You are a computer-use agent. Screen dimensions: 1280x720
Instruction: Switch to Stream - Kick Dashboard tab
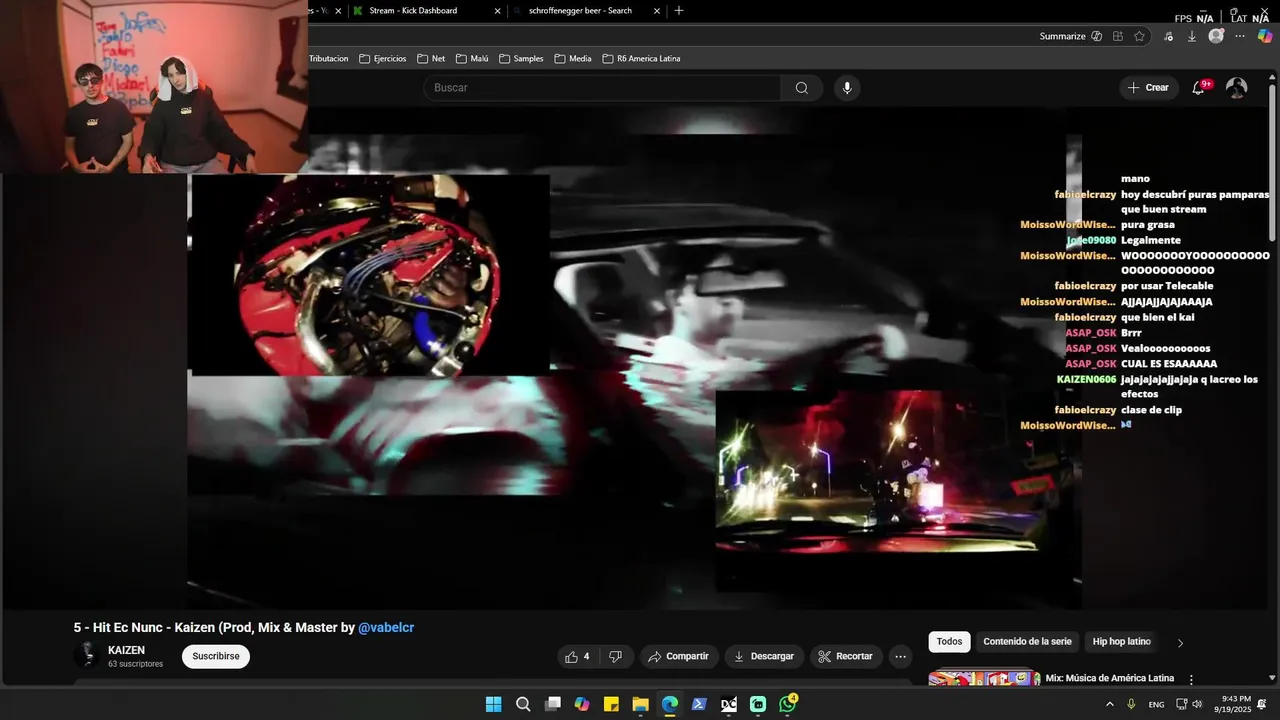pos(428,11)
